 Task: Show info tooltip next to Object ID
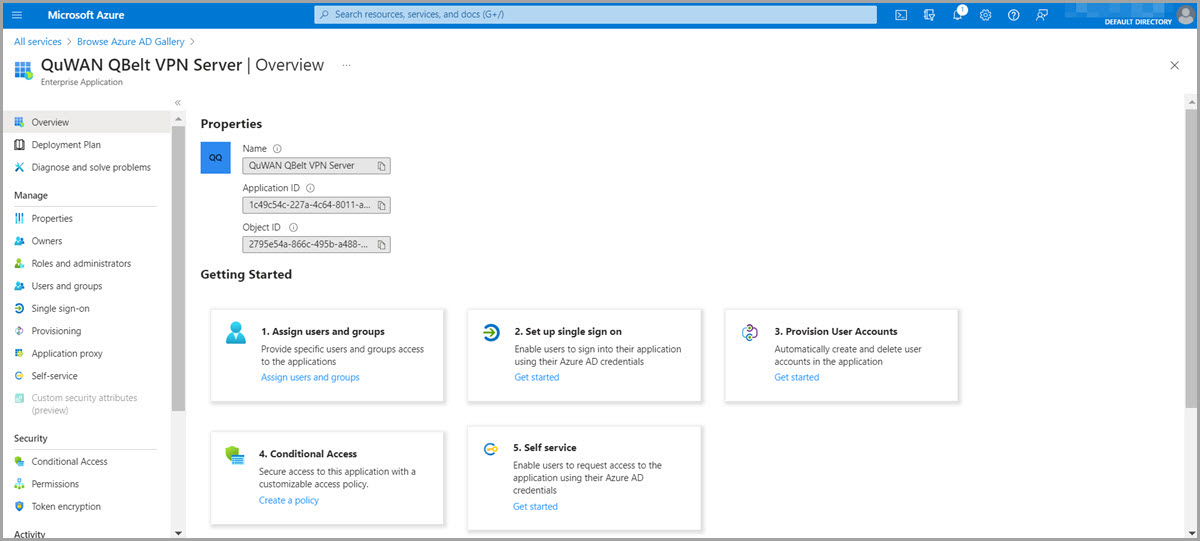point(293,227)
